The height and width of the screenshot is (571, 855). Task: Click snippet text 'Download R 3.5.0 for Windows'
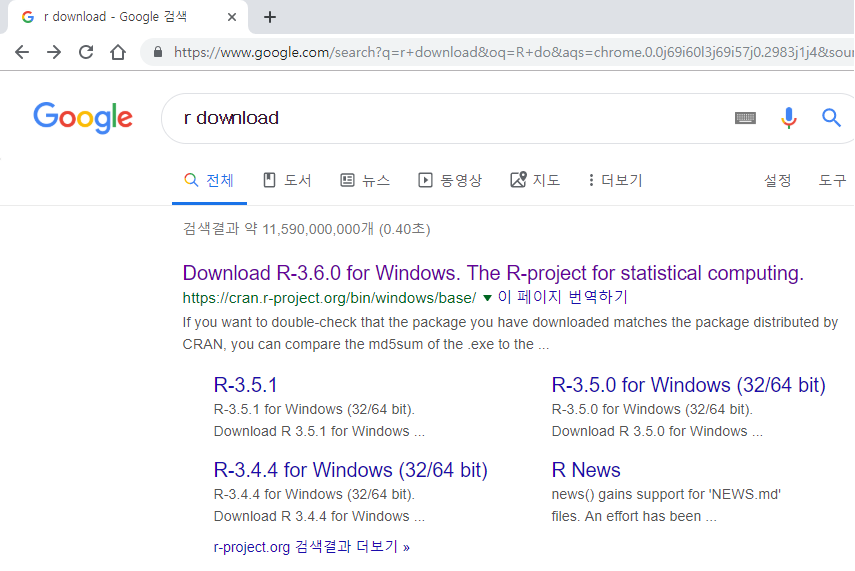(649, 431)
